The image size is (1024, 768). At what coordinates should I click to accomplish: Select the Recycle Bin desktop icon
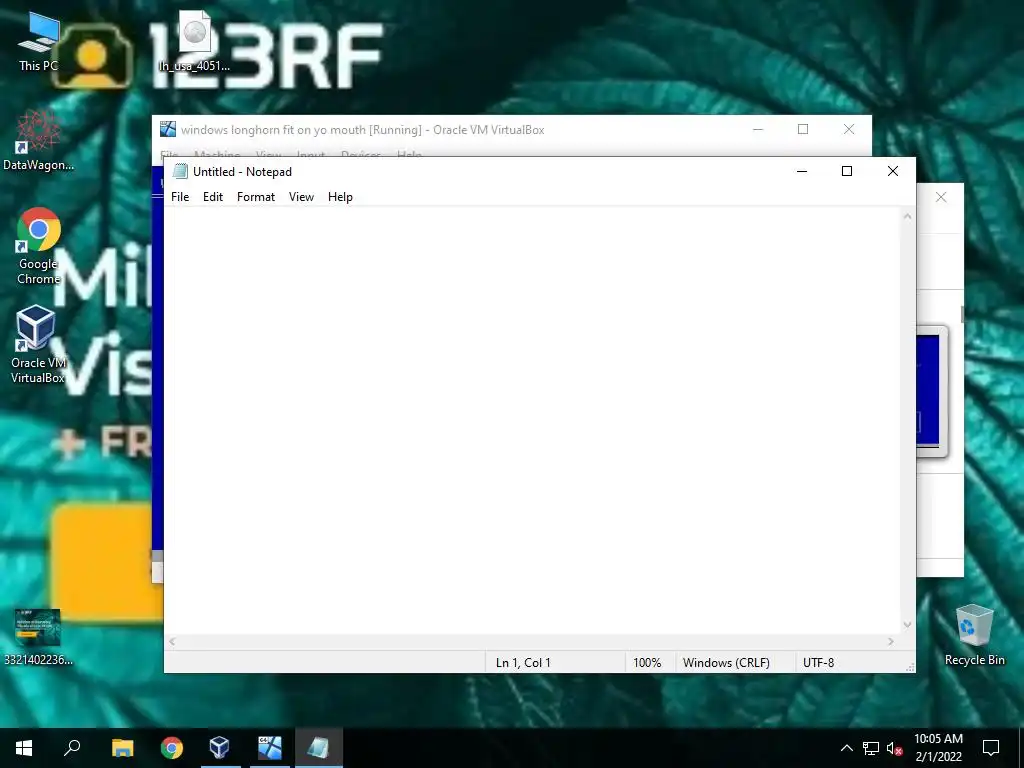(x=974, y=635)
